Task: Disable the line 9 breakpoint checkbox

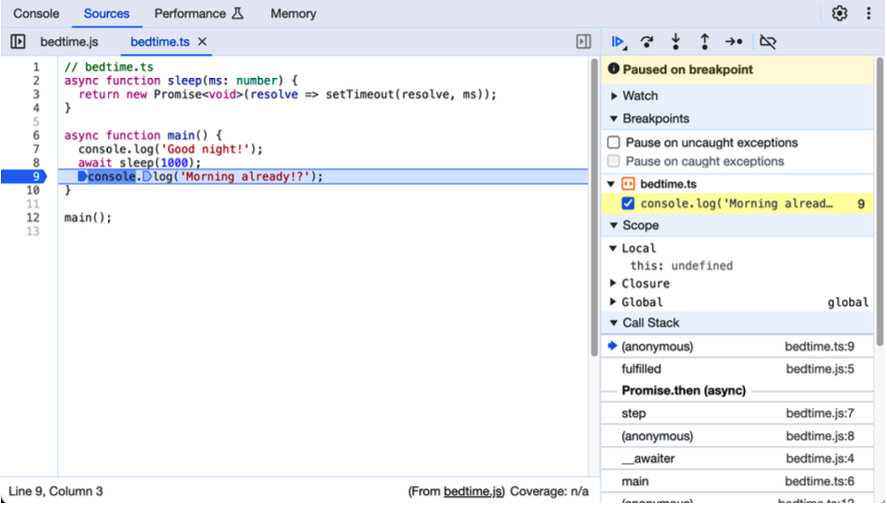Action: [x=628, y=204]
